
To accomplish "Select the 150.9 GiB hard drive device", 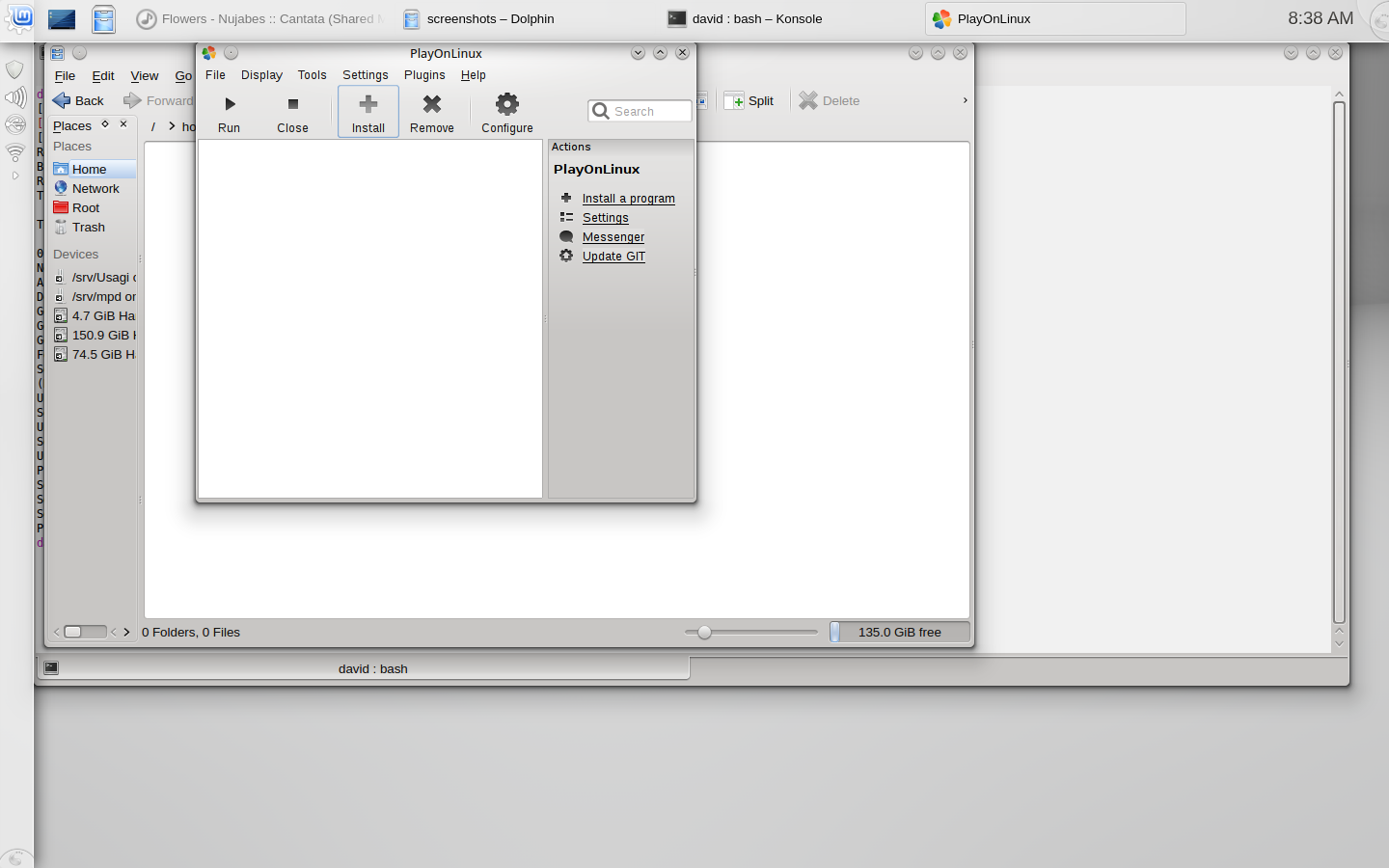I will (x=93, y=335).
